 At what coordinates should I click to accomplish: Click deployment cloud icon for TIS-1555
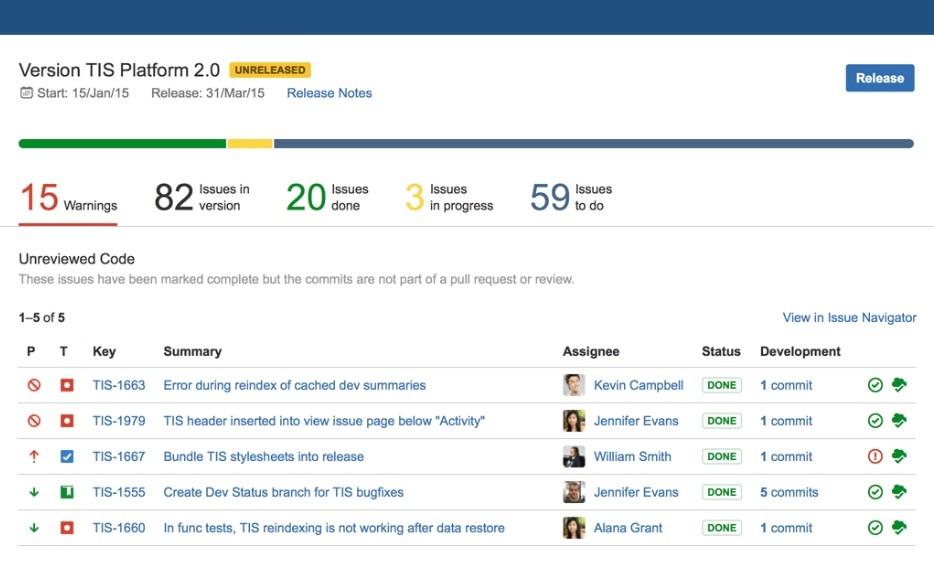click(899, 492)
